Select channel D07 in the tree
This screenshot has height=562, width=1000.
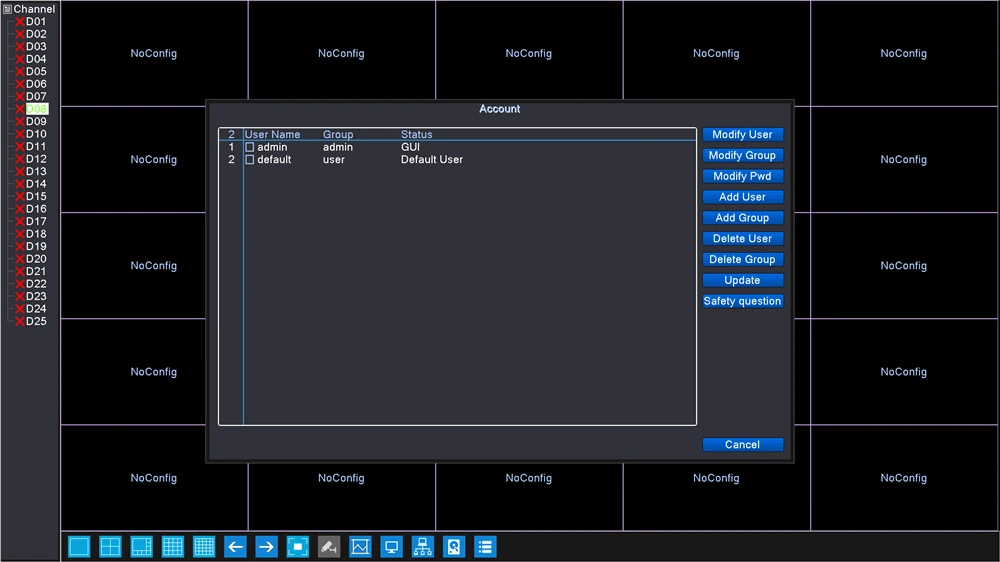click(x=36, y=96)
